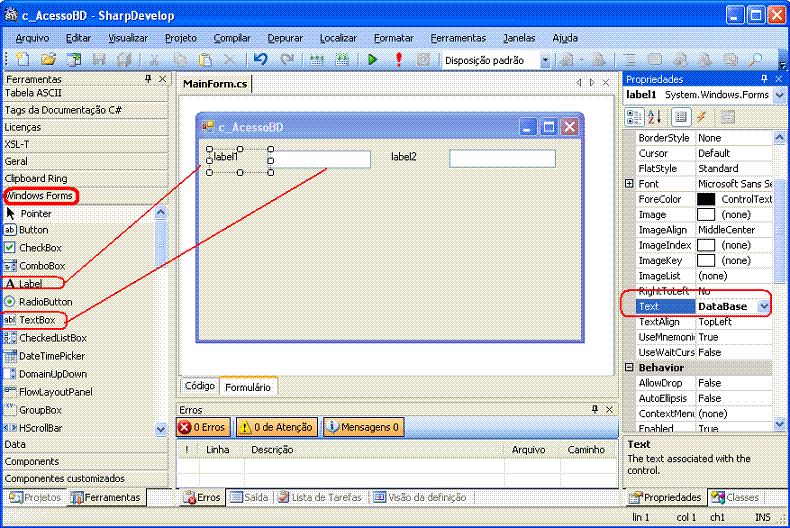Screen dimensions: 790x528
Task: Collapse the Behavior property category
Action: pyautogui.click(x=629, y=367)
